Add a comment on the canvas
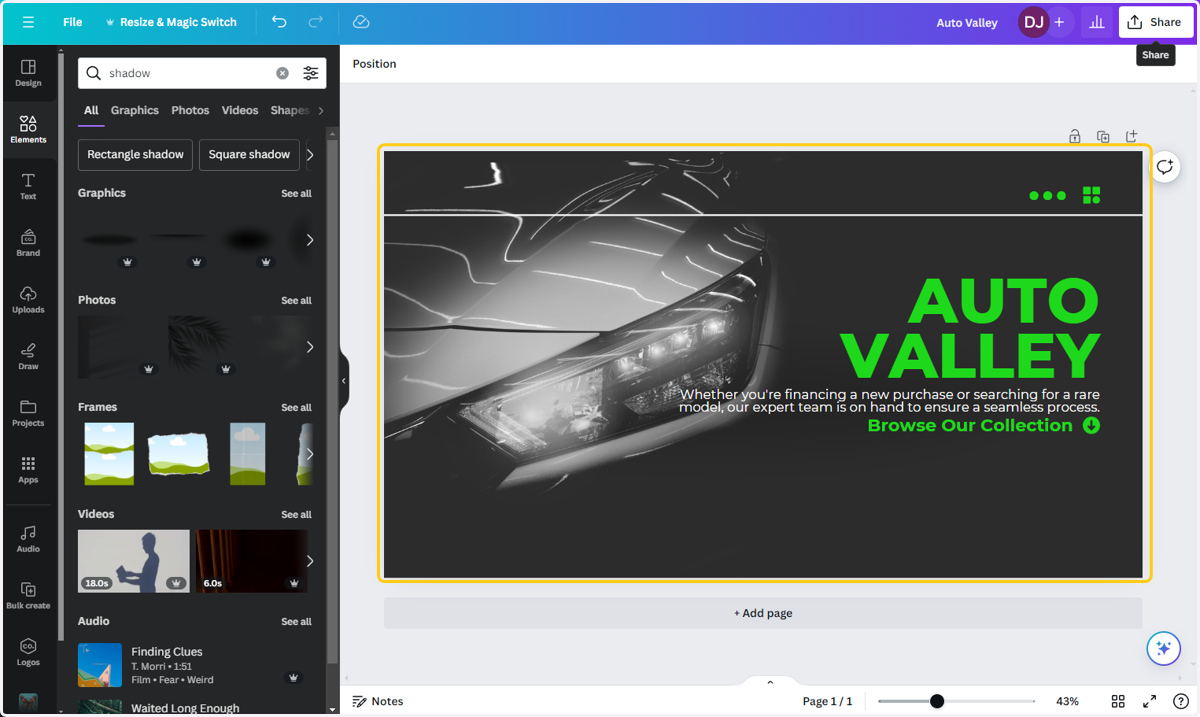 [1164, 167]
